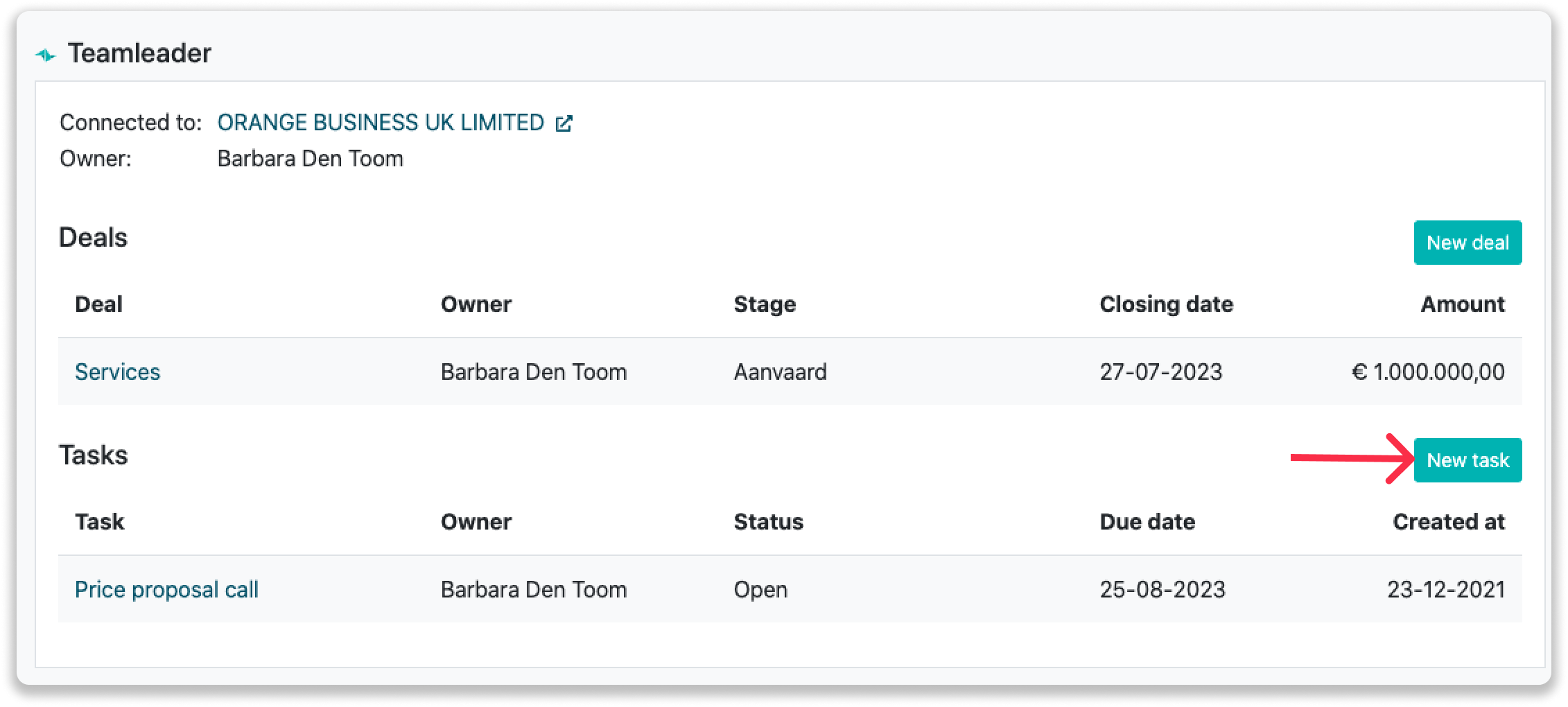Click the Aanvaard stage cell
This screenshot has width=1568, height=707.
click(780, 372)
